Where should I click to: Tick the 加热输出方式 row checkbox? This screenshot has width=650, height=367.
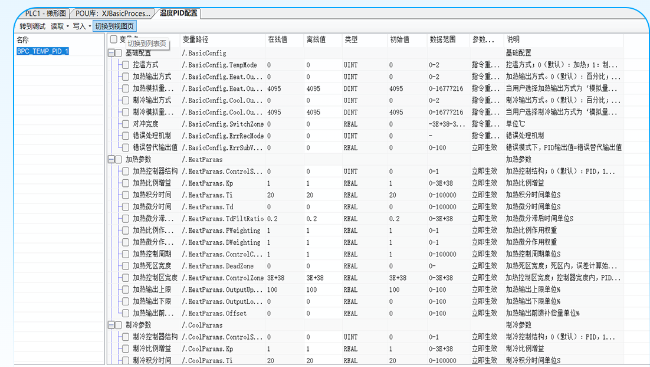(x=126, y=77)
